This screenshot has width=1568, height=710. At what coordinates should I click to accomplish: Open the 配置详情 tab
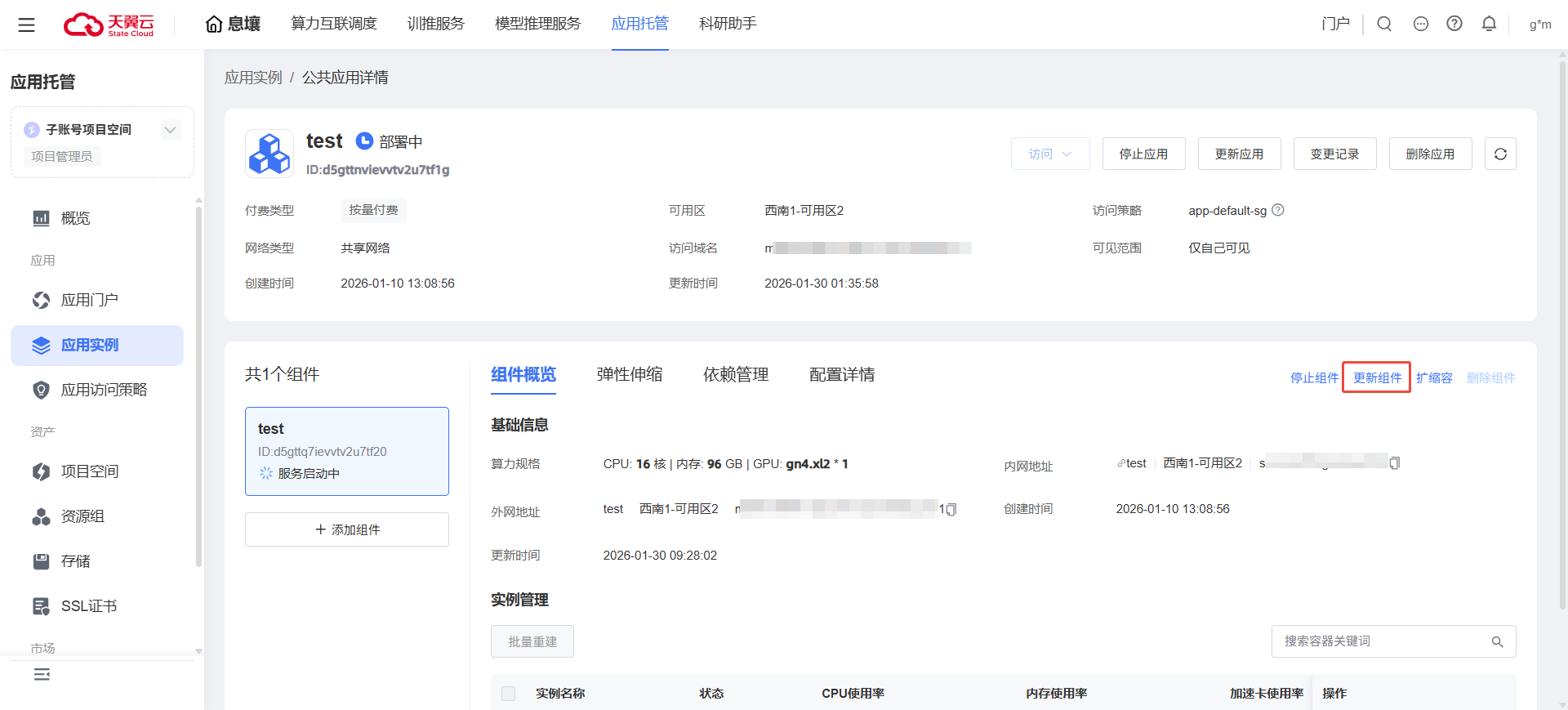point(841,374)
